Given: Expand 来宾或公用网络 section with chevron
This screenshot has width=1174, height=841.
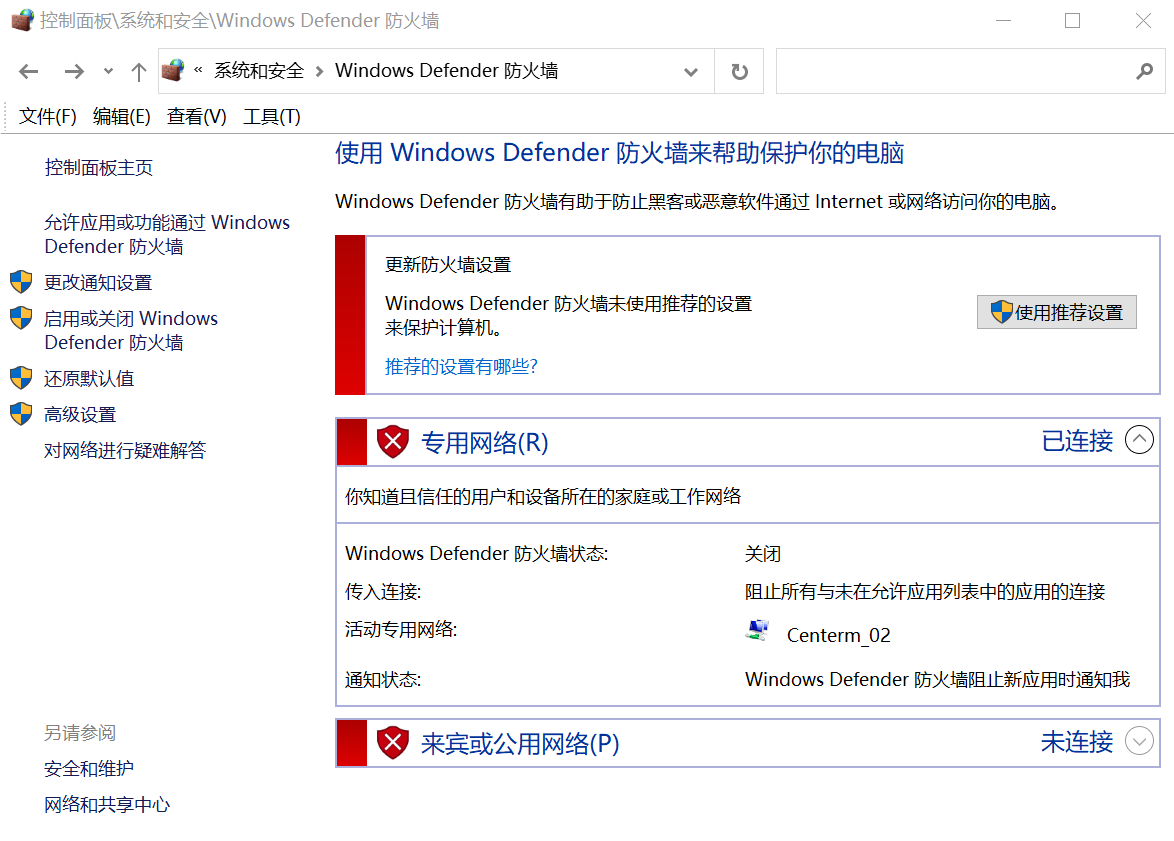Looking at the screenshot, I should point(1139,741).
